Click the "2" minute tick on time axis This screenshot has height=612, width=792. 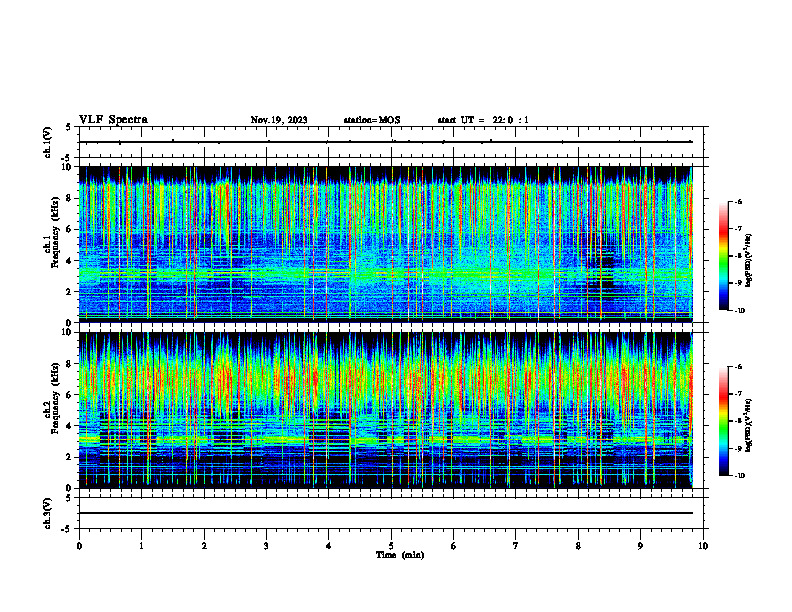204,546
